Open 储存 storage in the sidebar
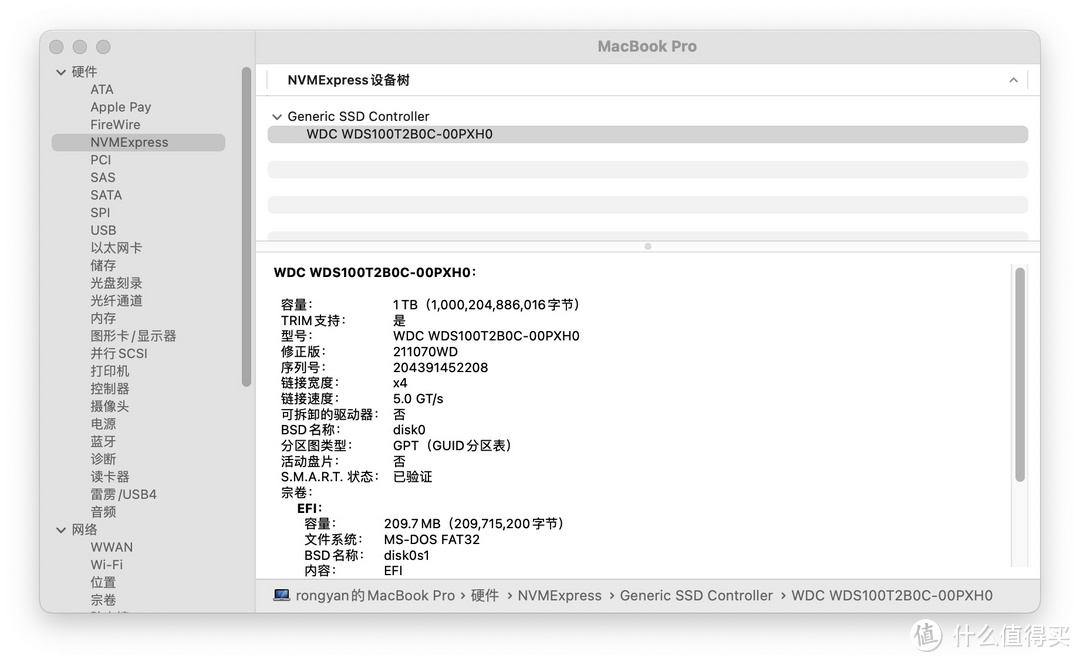 [103, 265]
